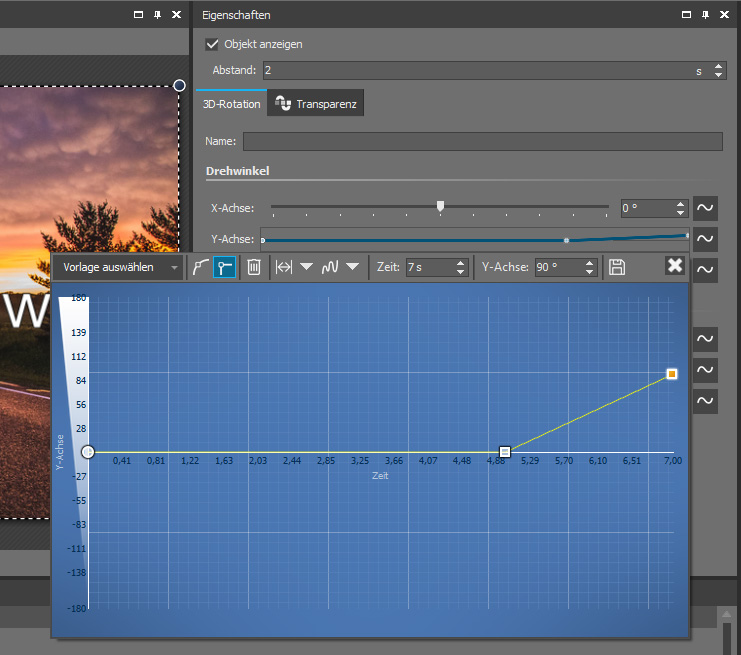The height and width of the screenshot is (655, 741).
Task: Close the curve editor popup
Action: pyautogui.click(x=675, y=266)
